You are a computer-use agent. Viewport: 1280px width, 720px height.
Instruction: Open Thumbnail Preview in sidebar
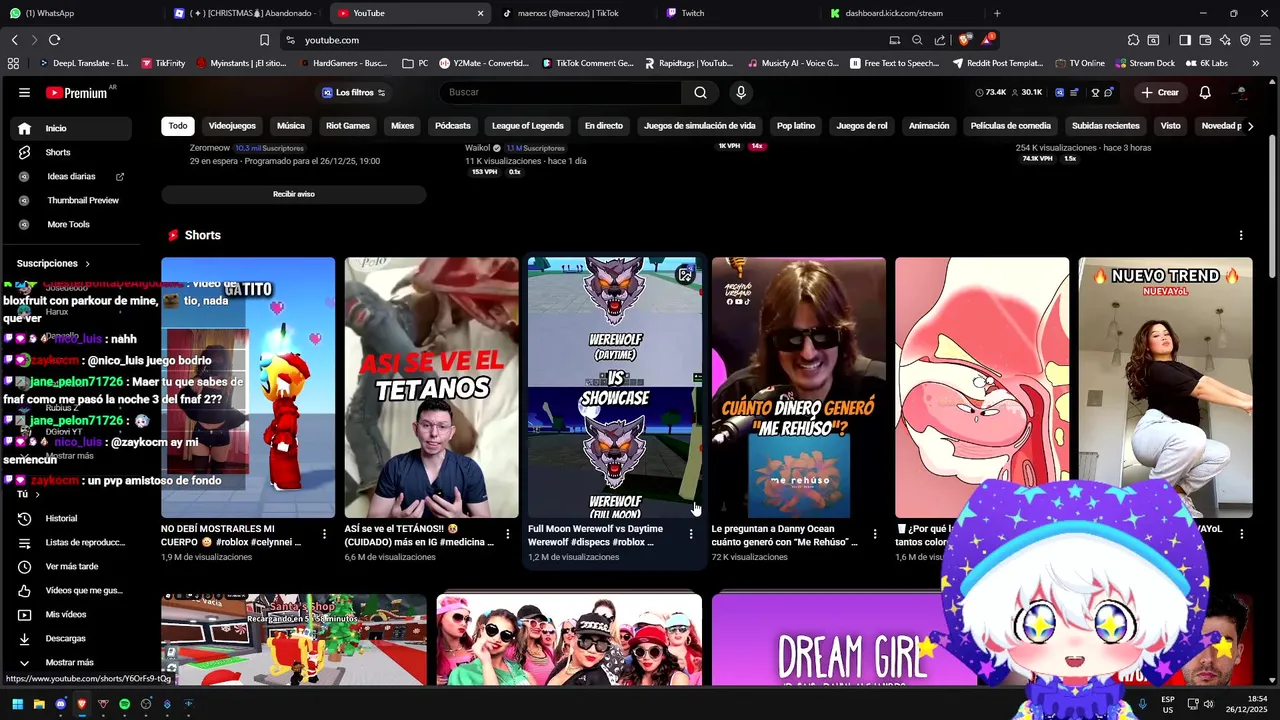coord(70,200)
